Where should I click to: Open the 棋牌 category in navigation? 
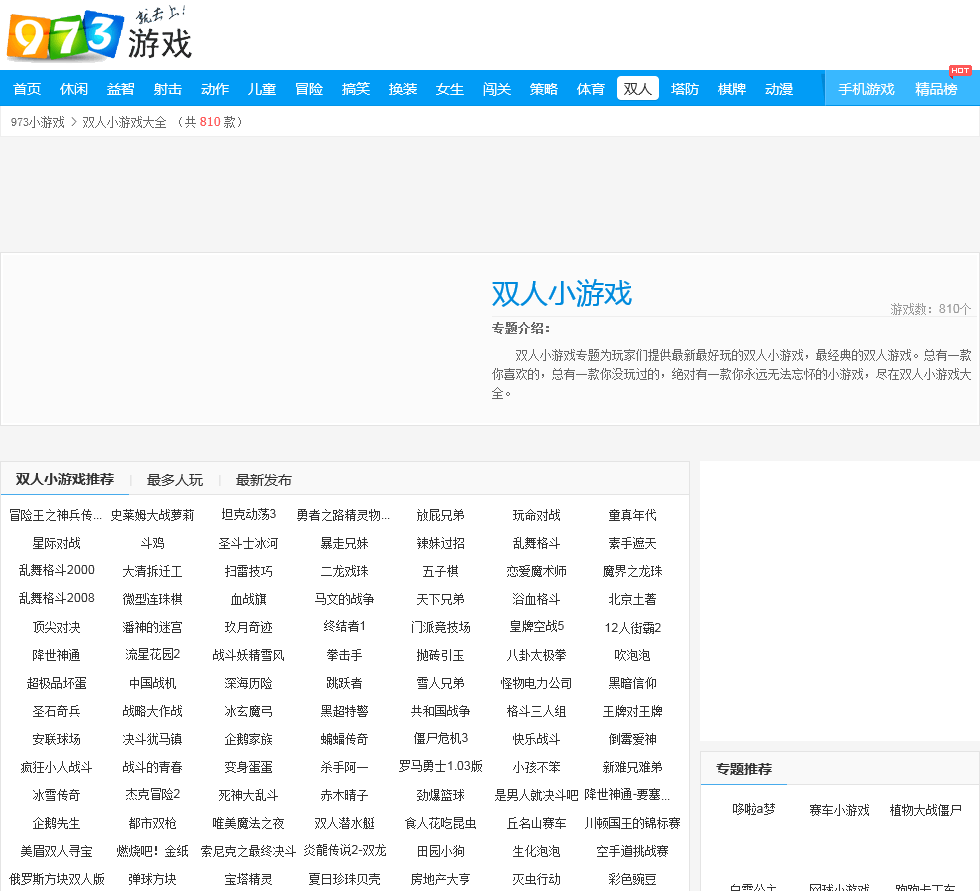tap(732, 89)
